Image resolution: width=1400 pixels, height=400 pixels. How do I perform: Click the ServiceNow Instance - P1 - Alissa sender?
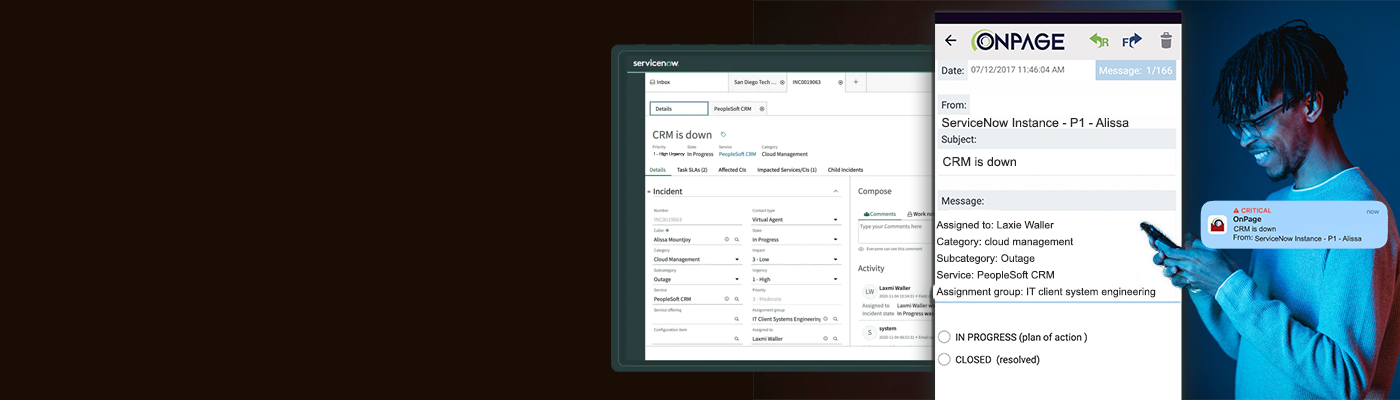coord(1035,123)
